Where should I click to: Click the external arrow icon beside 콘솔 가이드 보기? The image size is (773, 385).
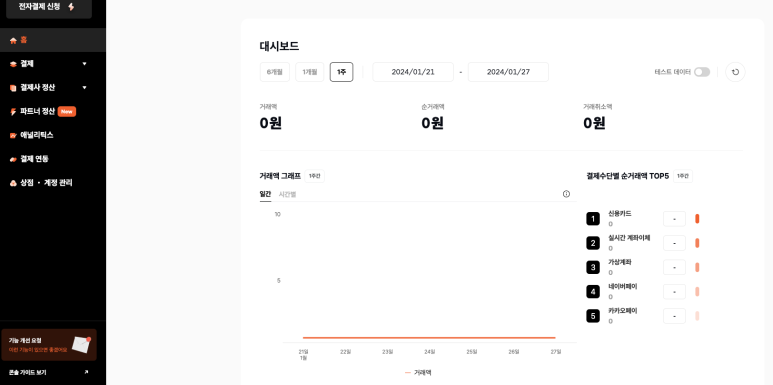point(86,372)
